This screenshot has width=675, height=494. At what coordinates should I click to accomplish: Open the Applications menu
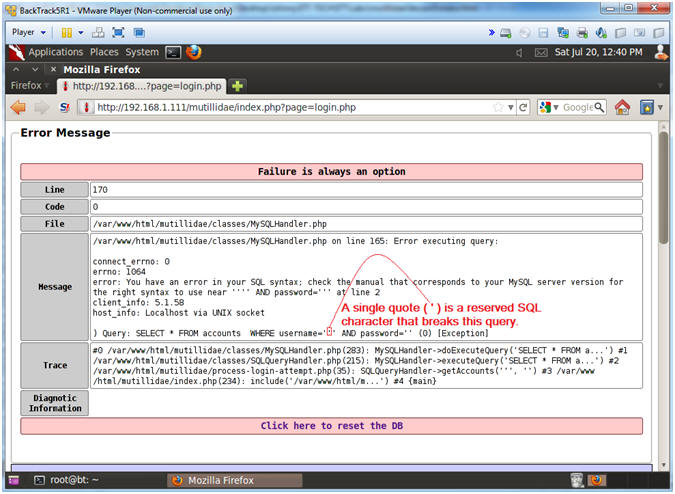point(56,52)
